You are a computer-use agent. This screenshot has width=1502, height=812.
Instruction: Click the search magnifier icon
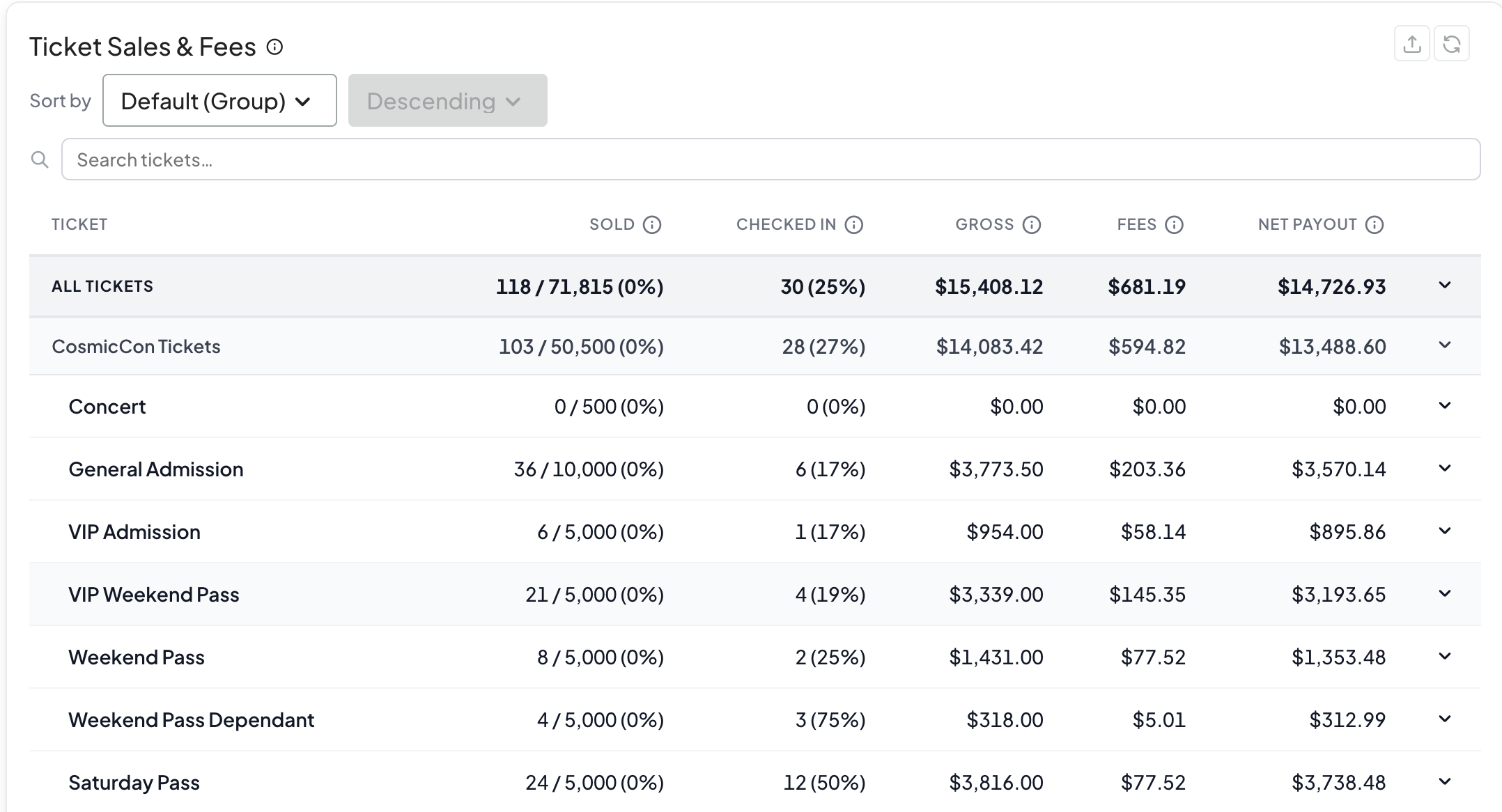click(40, 159)
